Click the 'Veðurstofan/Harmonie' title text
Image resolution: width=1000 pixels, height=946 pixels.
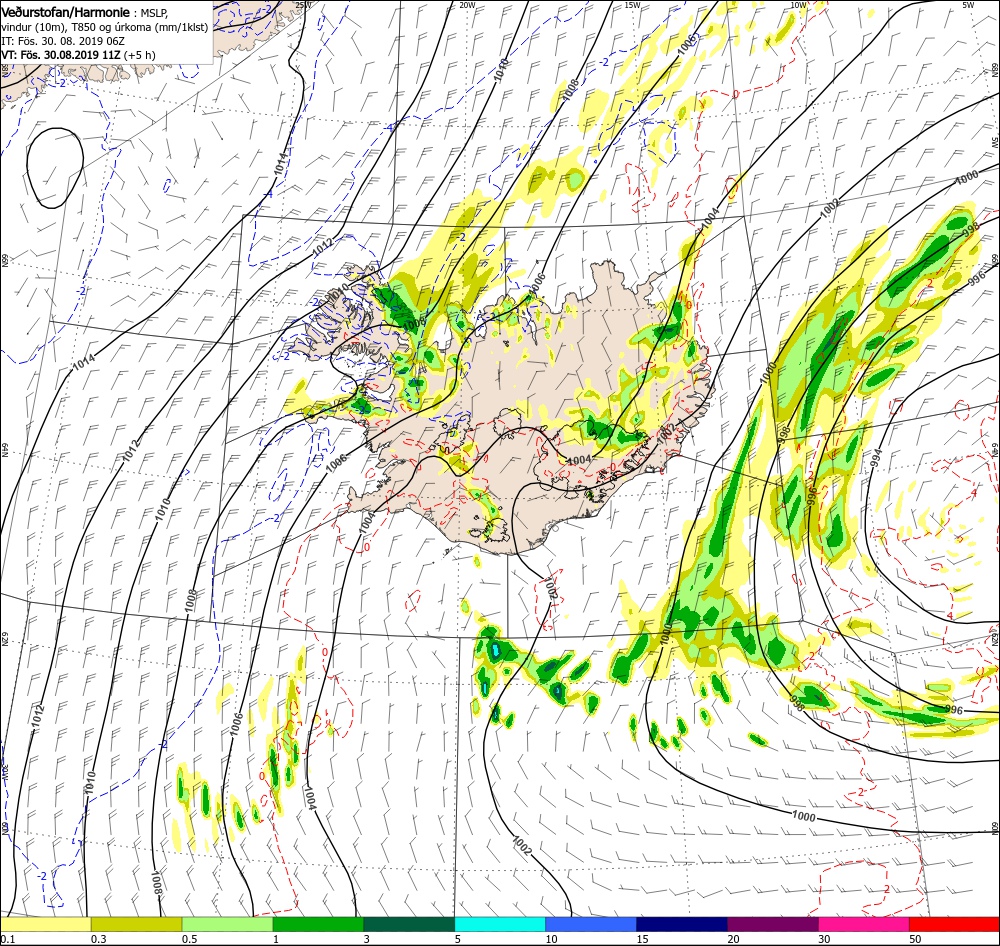(66, 12)
